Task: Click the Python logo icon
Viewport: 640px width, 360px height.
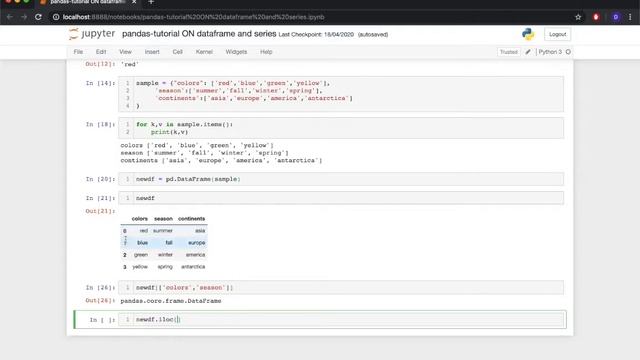Action: click(x=528, y=34)
